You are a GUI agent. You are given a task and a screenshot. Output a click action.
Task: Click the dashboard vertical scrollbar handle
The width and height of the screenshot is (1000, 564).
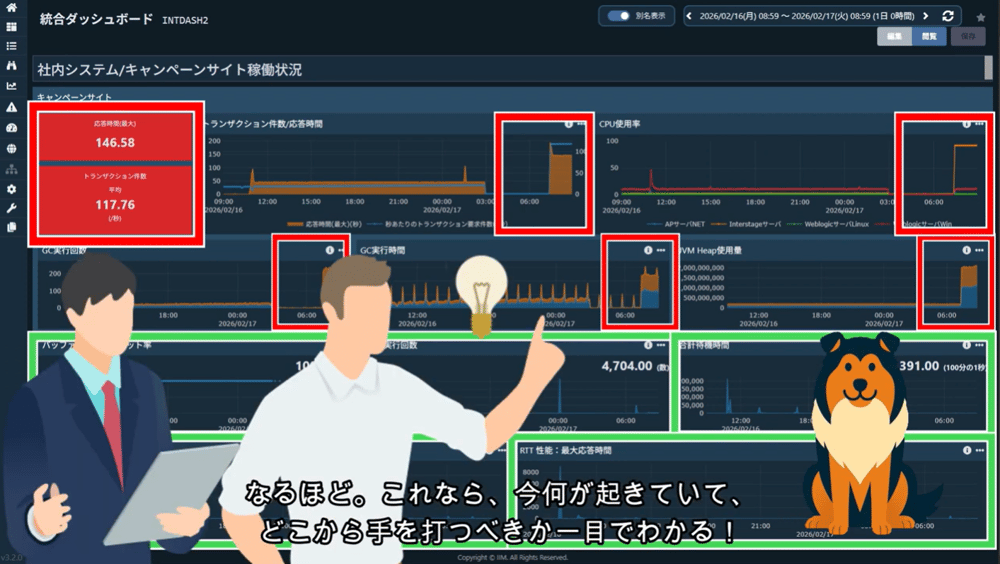pyautogui.click(x=989, y=68)
